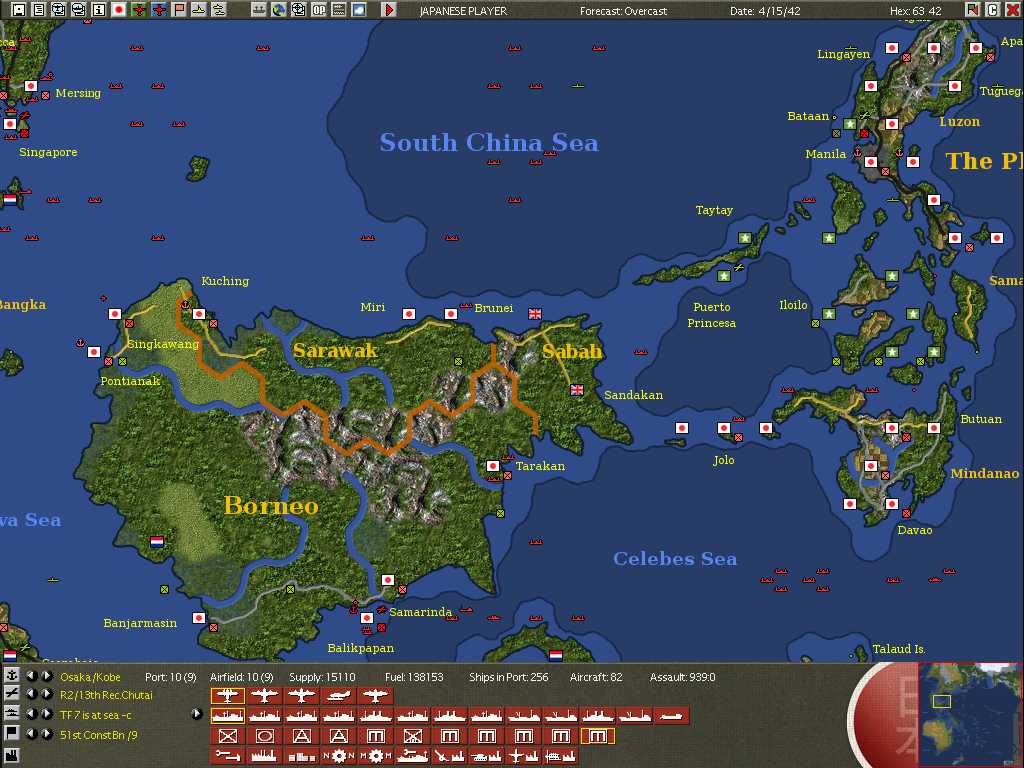Click the world minimap at bottom right
Image resolution: width=1024 pixels, height=768 pixels.
[969, 714]
